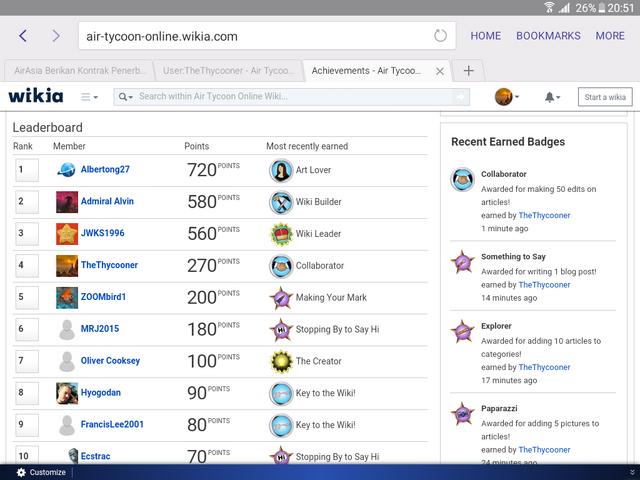Tap the cellular signal strength icon
This screenshot has width=640, height=480.
(x=564, y=7)
